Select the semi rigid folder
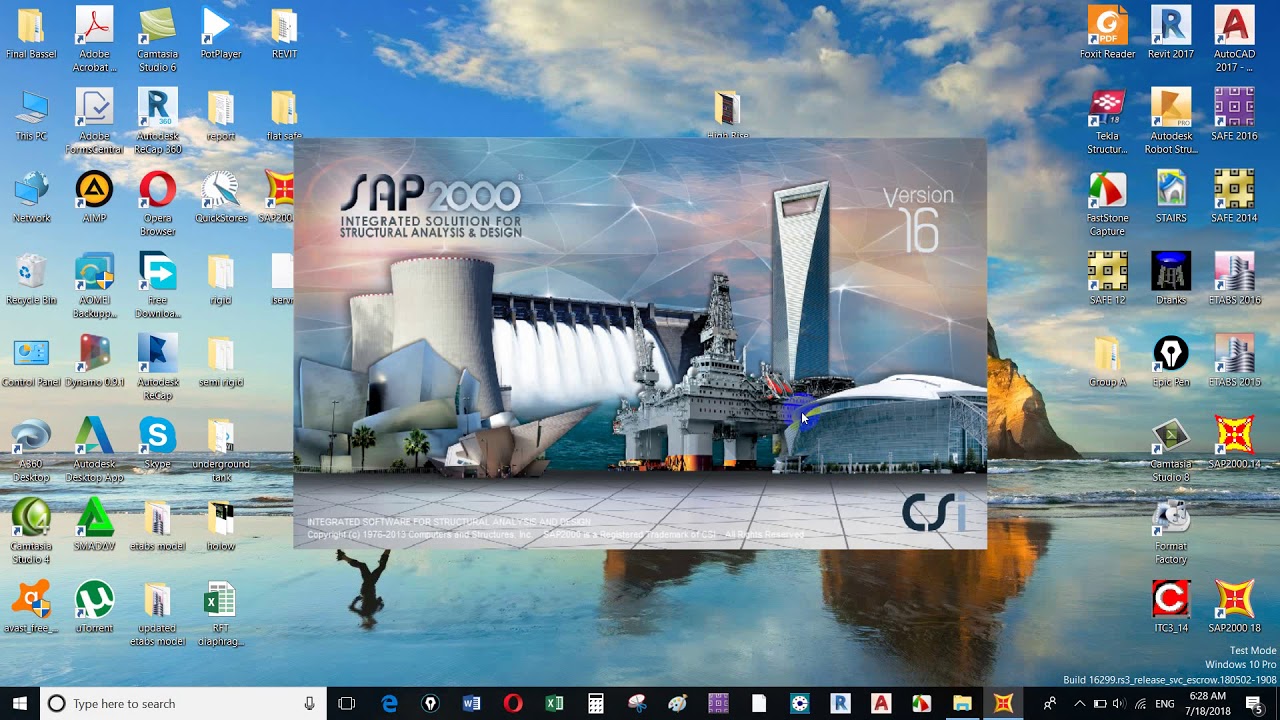This screenshot has height=720, width=1280. click(x=220, y=360)
